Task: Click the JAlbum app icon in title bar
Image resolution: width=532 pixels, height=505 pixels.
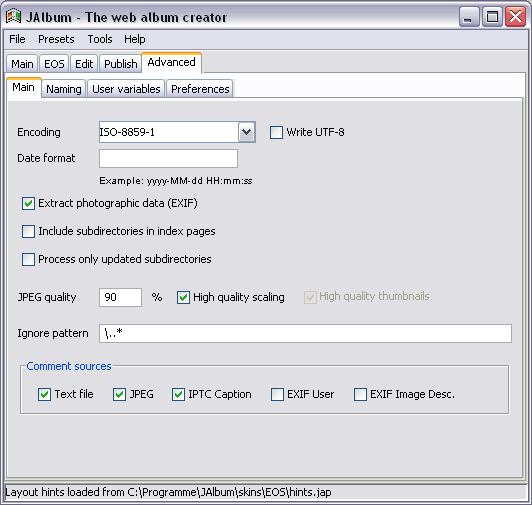Action: coord(14,17)
